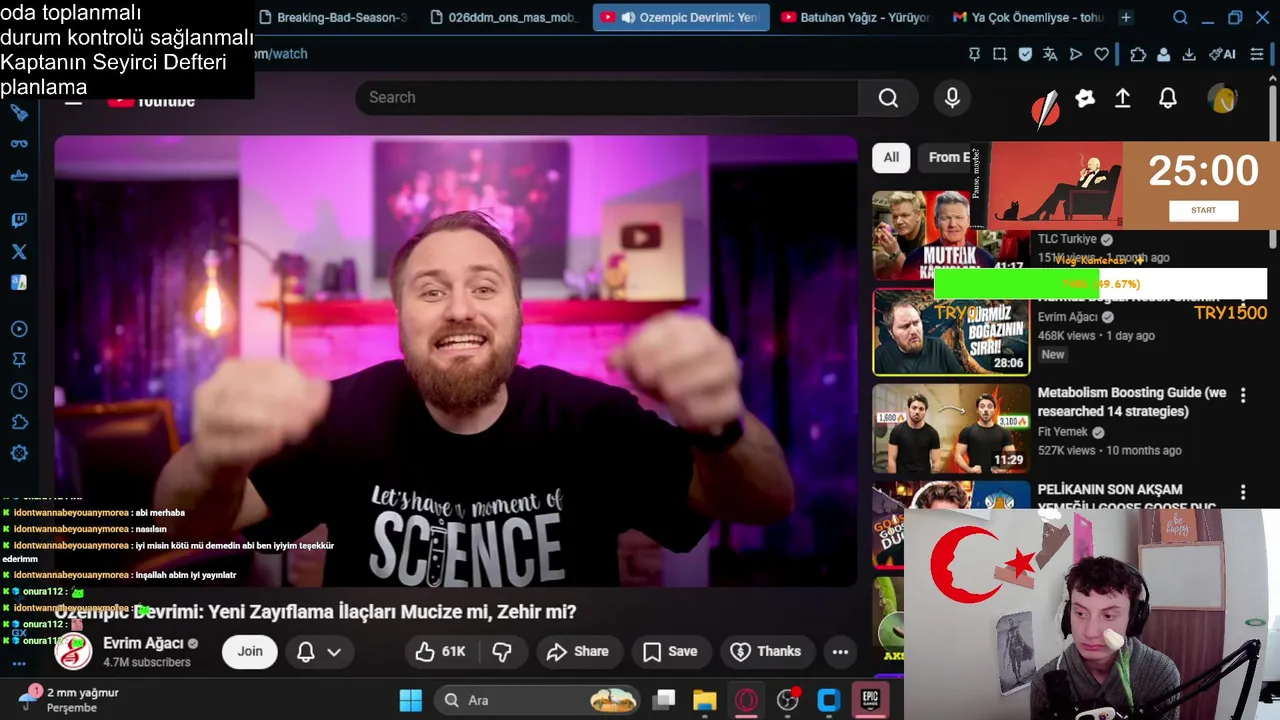This screenshot has height=720, width=1280.
Task: Save the video to a playlist
Action: tap(670, 651)
